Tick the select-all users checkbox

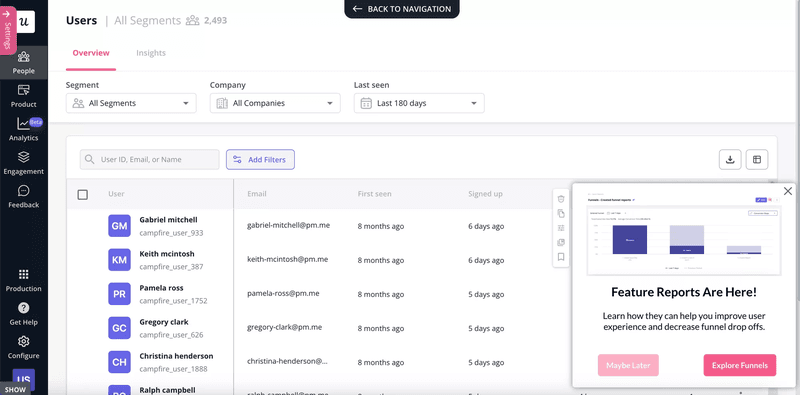(x=82, y=194)
